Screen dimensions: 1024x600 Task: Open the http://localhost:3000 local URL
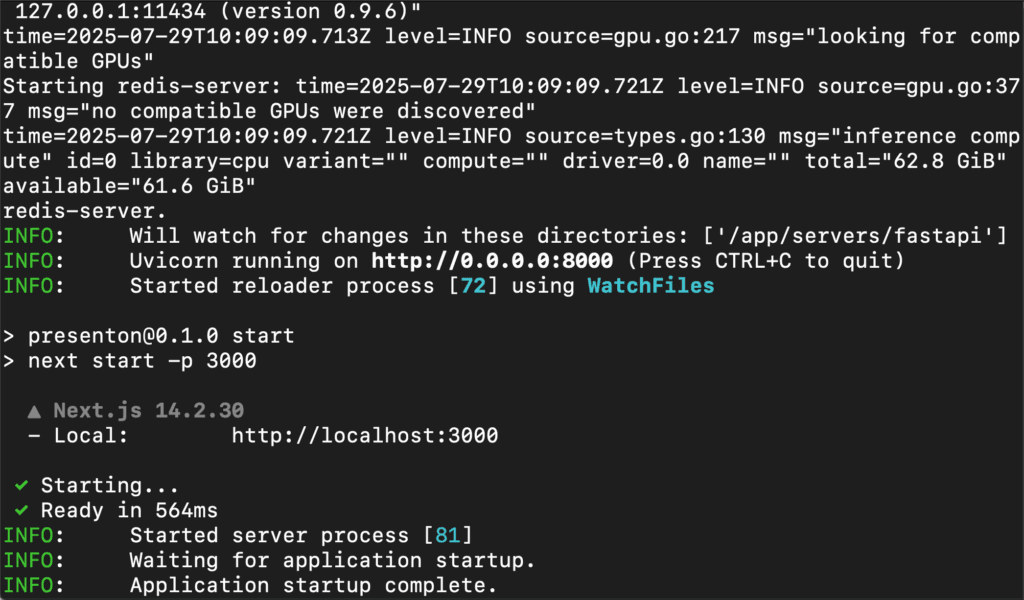[365, 435]
